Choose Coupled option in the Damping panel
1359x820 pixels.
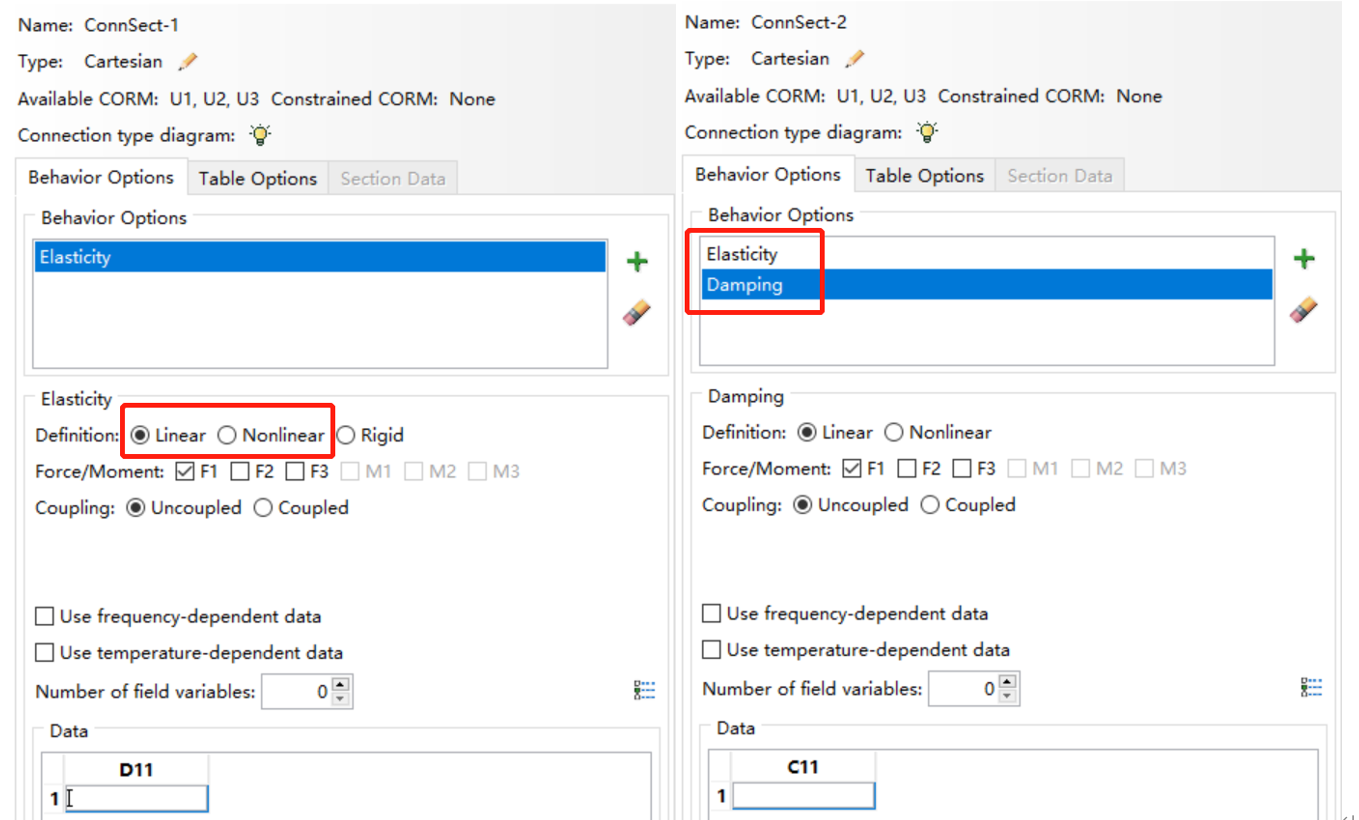click(930, 505)
